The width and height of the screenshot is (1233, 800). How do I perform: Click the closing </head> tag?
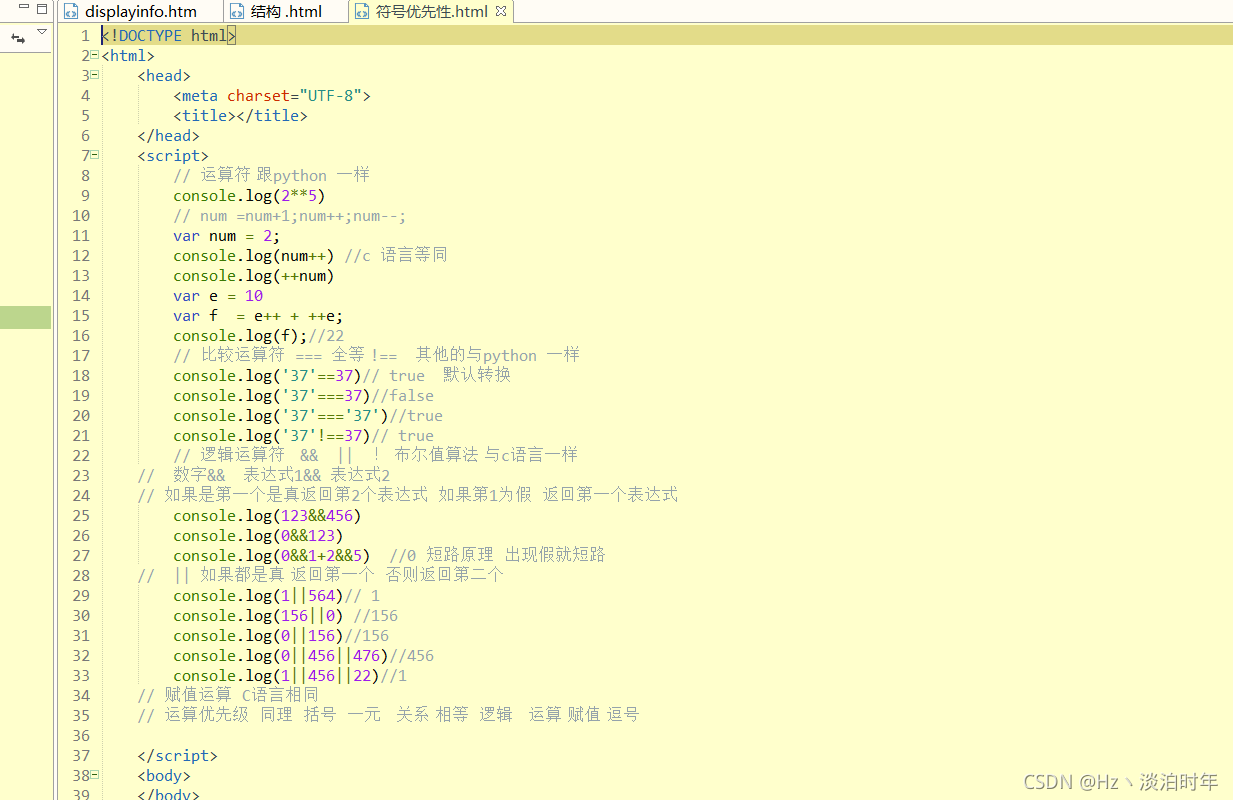click(169, 136)
